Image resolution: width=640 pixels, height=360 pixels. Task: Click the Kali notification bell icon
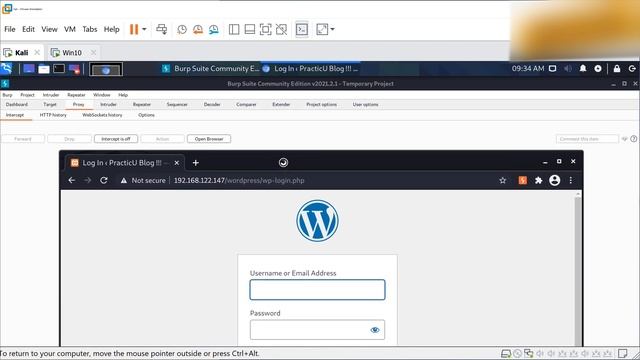pos(583,69)
